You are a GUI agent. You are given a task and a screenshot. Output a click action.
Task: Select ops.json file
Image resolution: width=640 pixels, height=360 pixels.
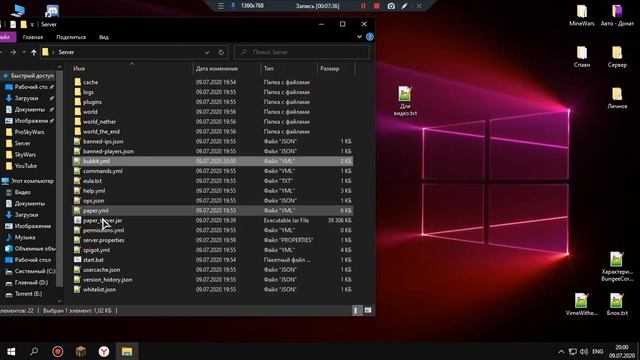coord(213,200)
